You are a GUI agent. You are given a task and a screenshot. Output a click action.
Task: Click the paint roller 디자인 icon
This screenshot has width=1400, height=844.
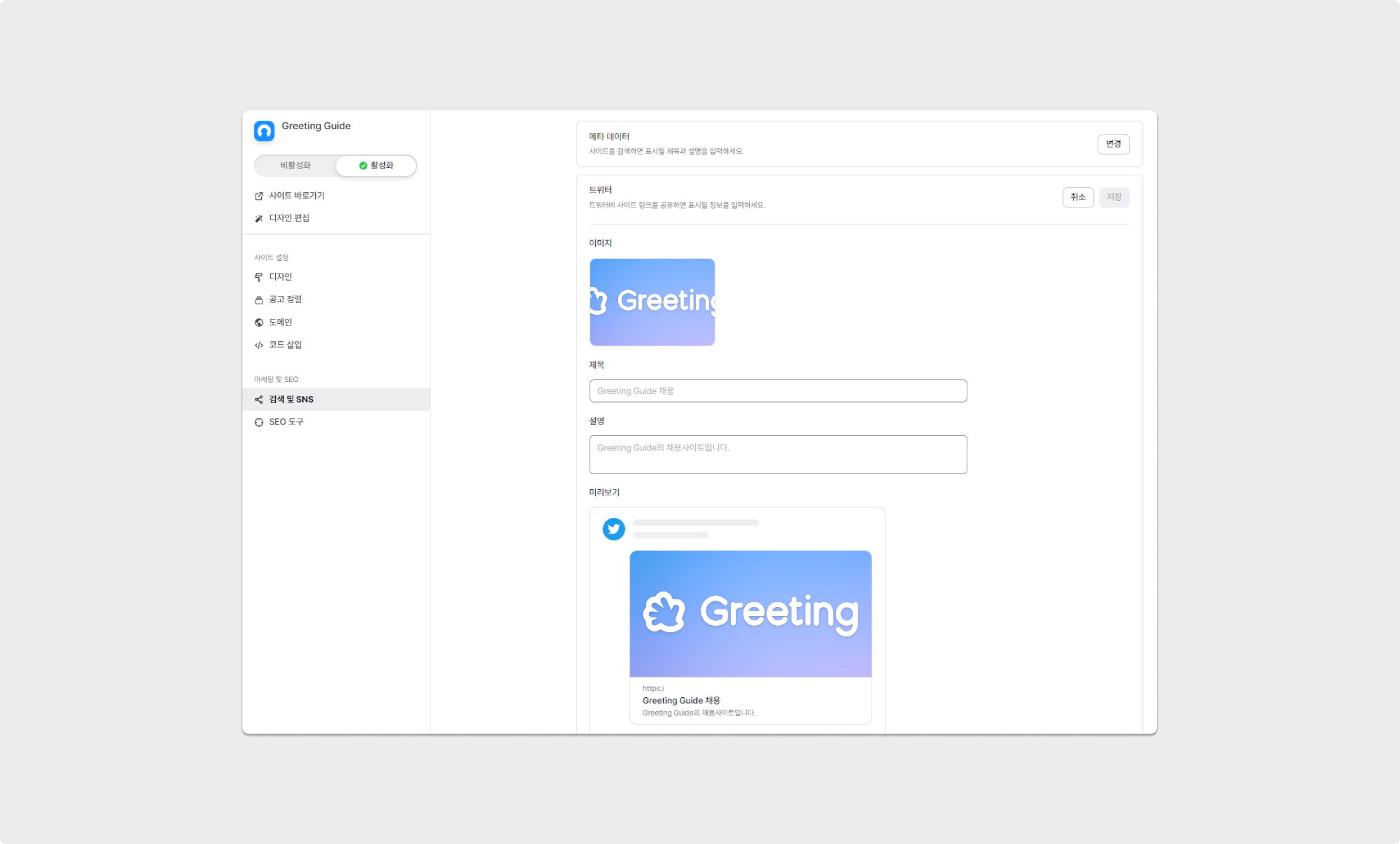click(259, 277)
